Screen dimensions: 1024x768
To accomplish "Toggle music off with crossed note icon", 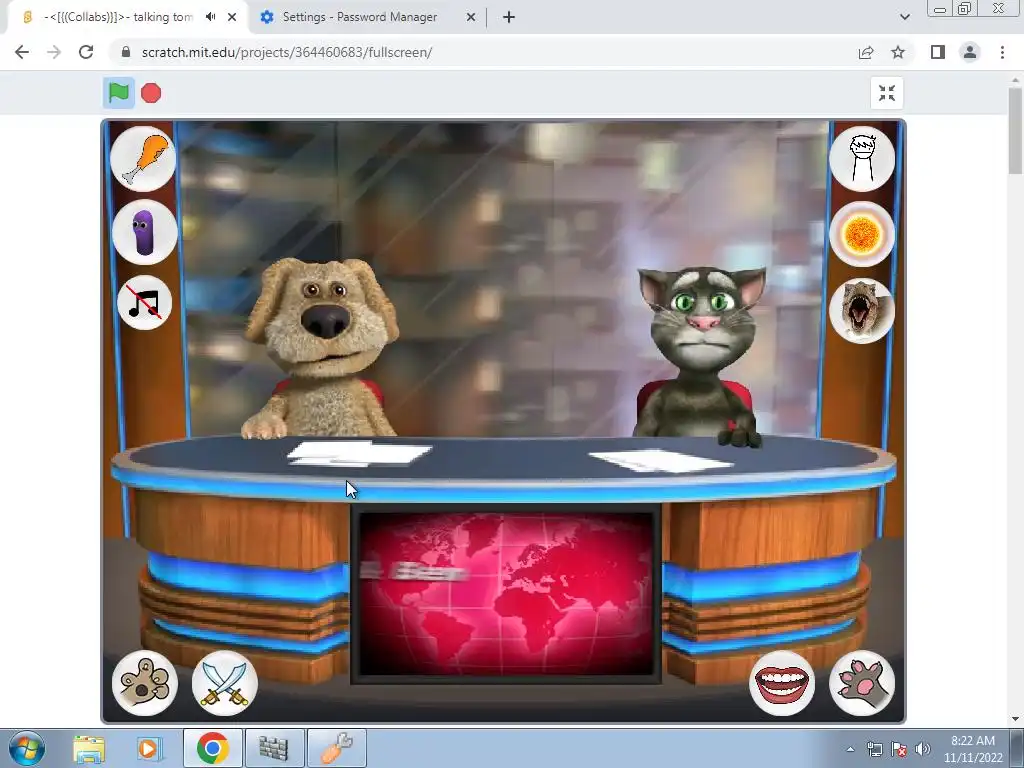I will pos(144,302).
